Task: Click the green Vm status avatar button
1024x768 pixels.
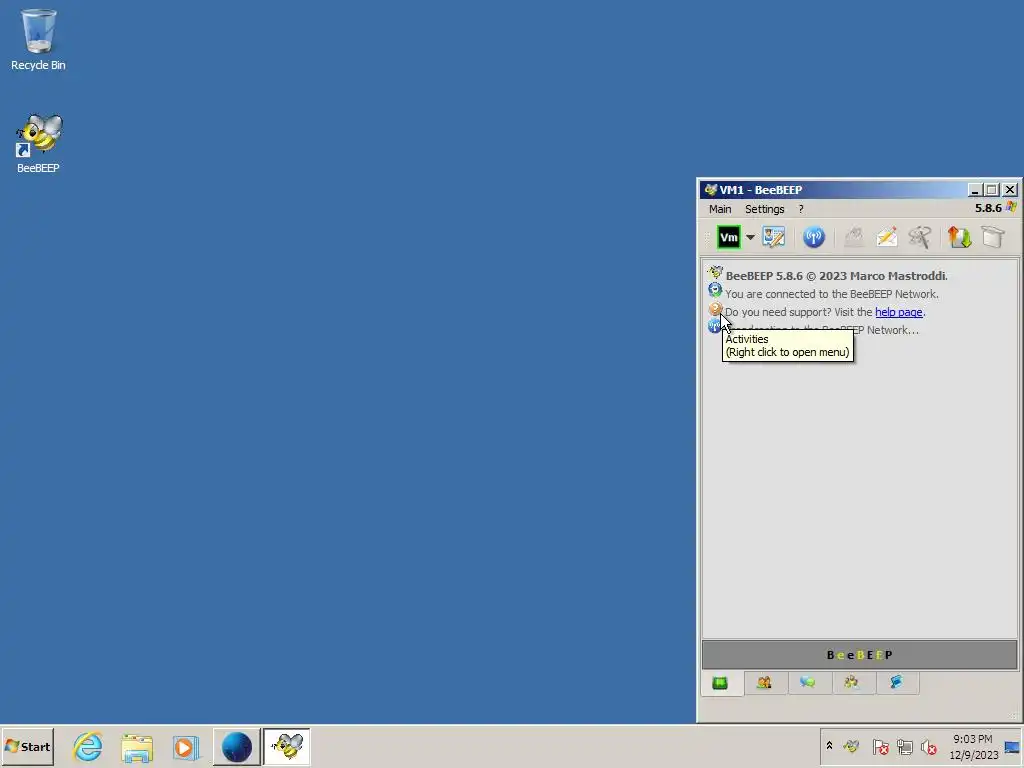Action: (x=728, y=237)
